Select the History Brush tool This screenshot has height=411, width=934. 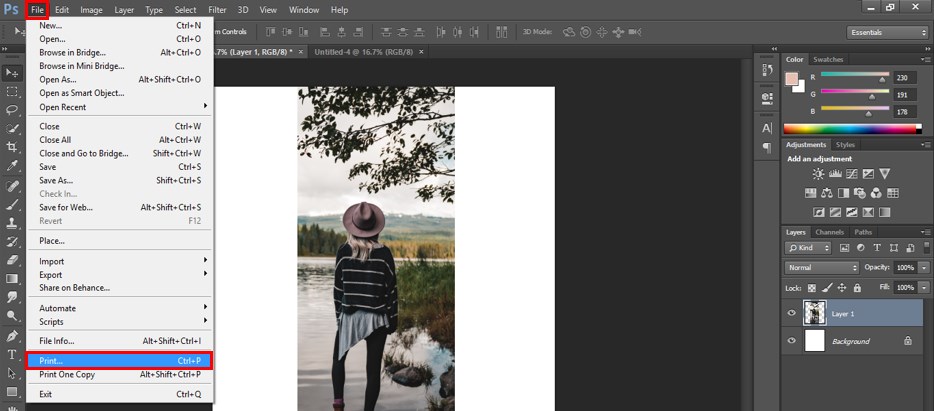[12, 242]
